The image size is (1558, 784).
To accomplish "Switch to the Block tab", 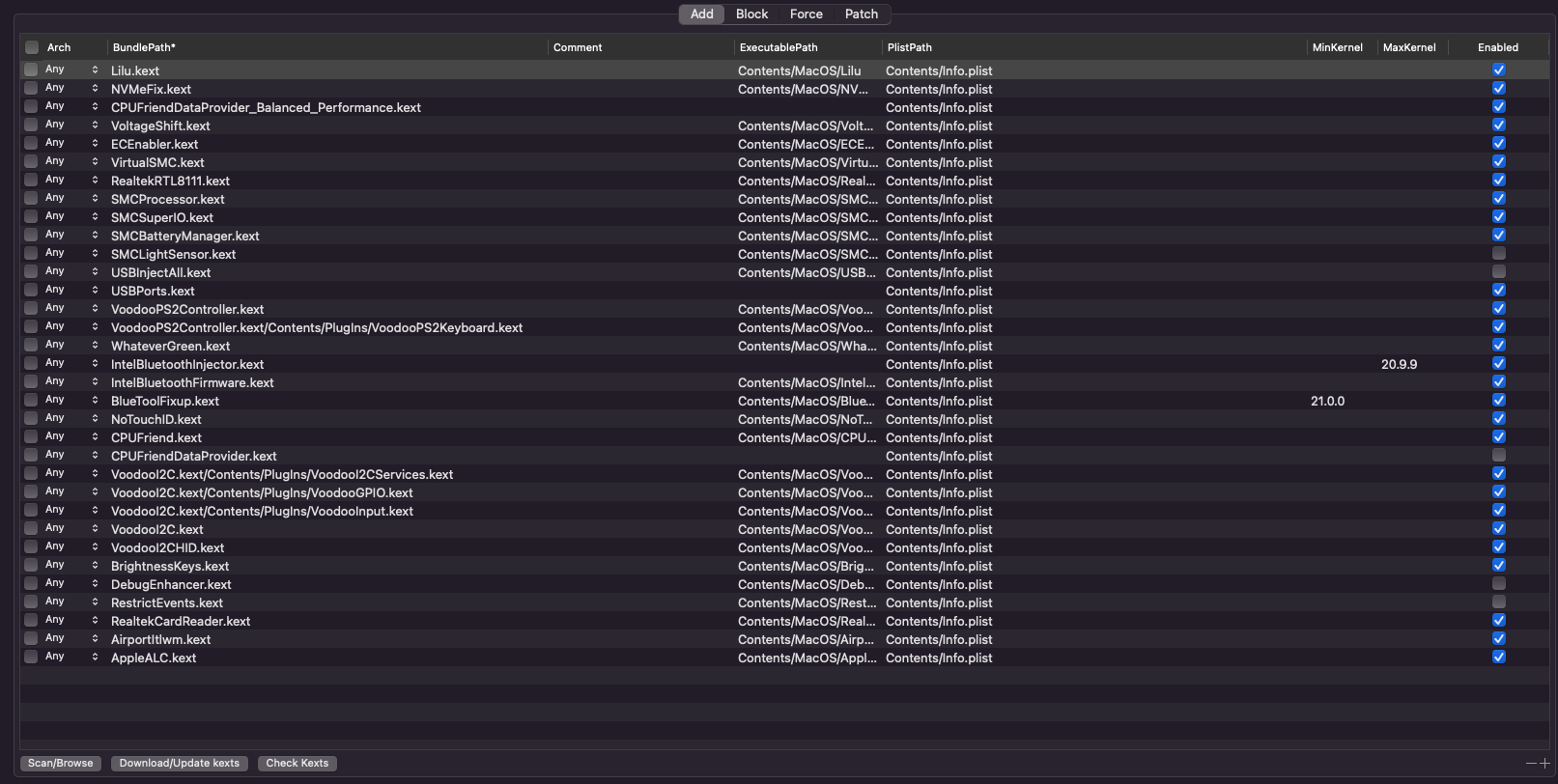I will tap(751, 14).
